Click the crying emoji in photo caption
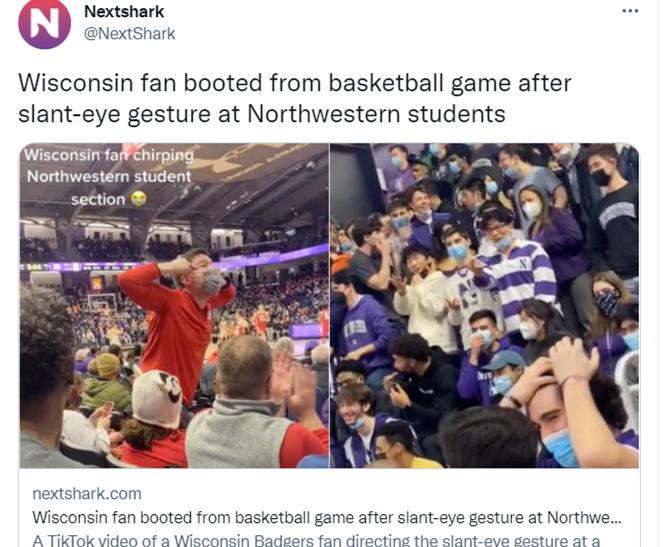 138,199
